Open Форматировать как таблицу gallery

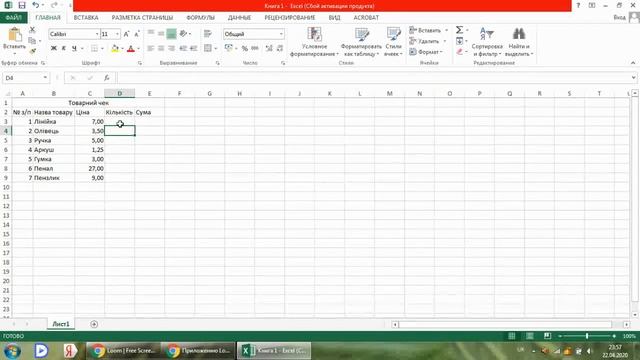(361, 41)
